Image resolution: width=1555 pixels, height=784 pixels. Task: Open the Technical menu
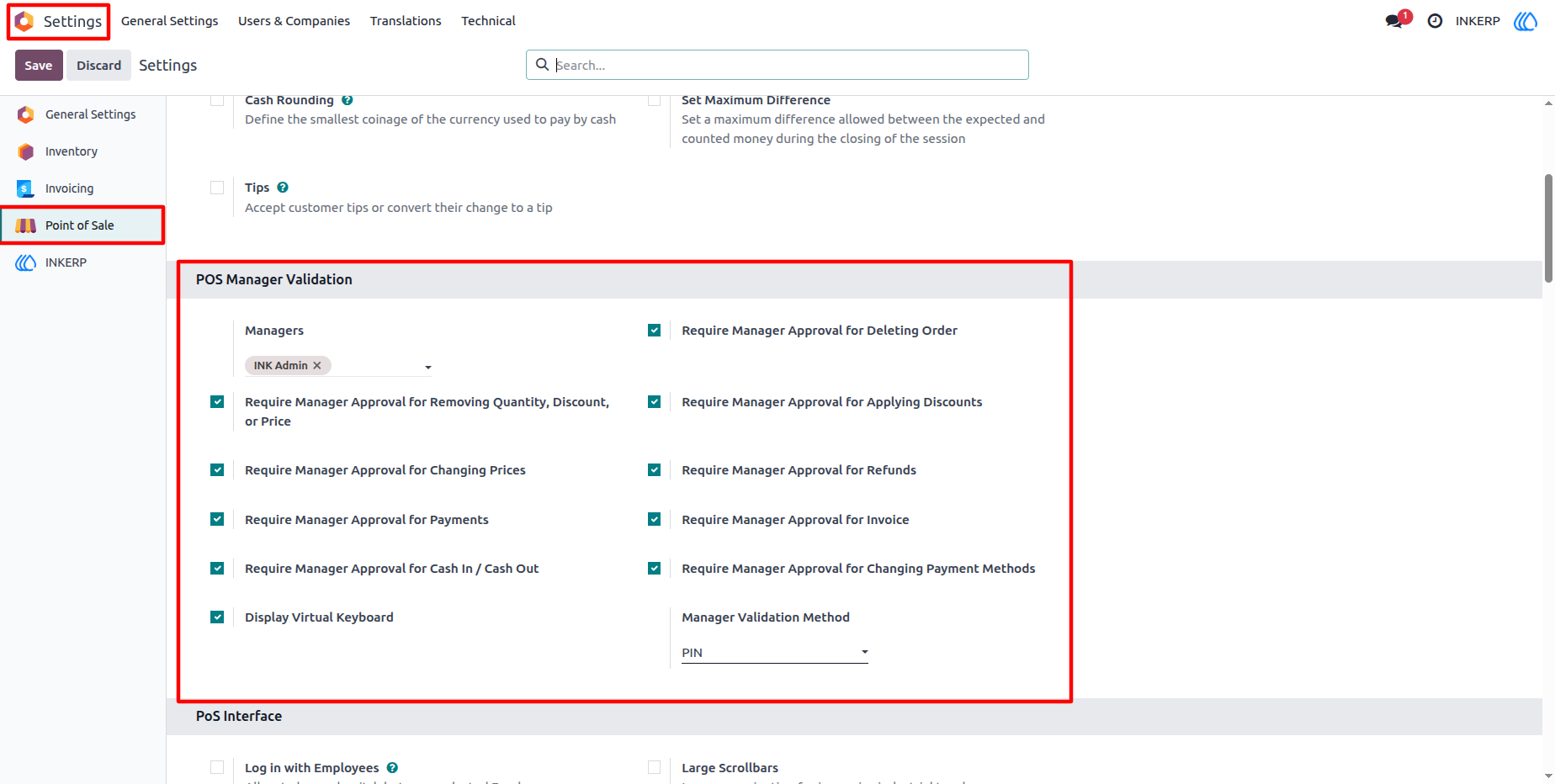tap(488, 21)
